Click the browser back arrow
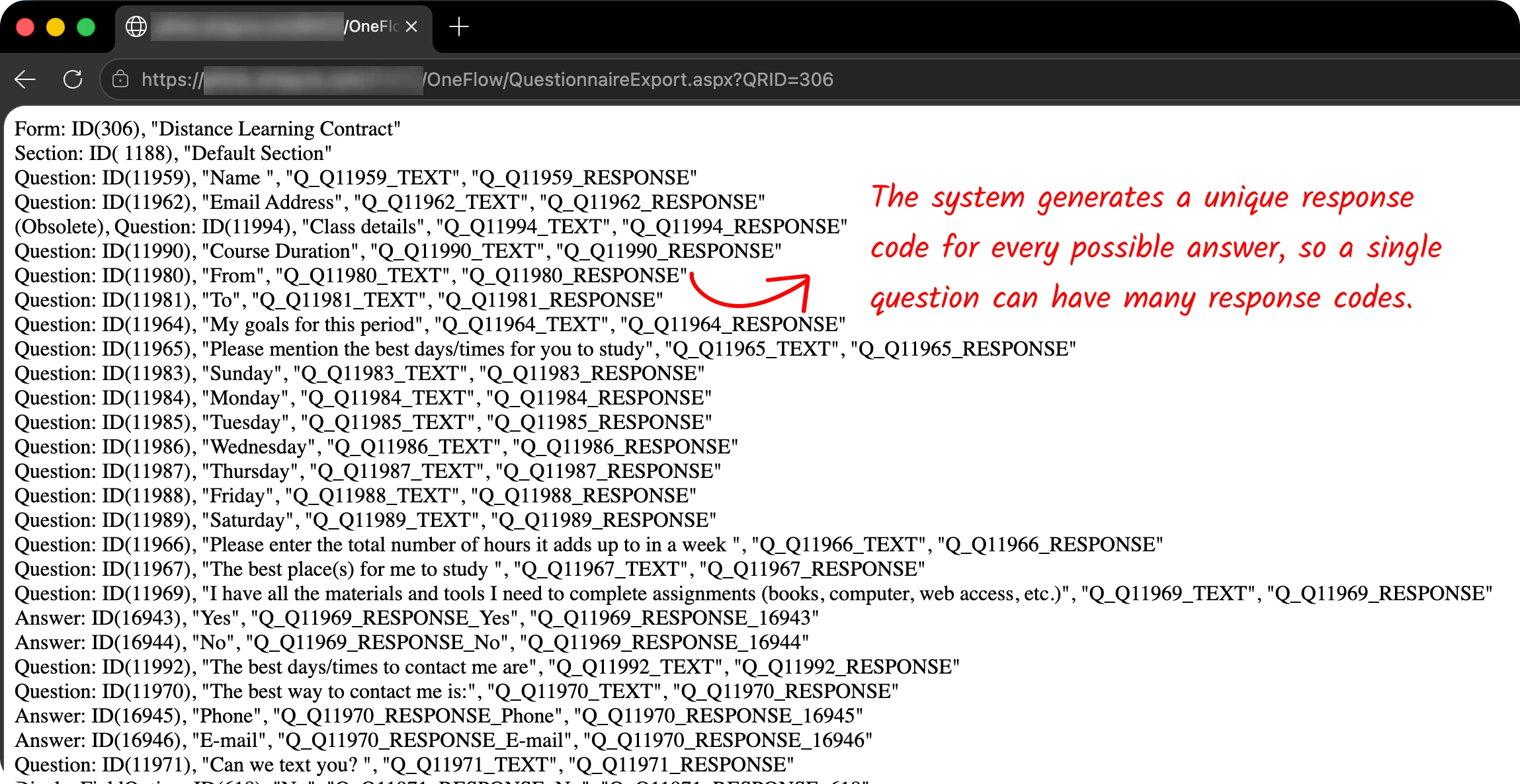 pos(25,79)
